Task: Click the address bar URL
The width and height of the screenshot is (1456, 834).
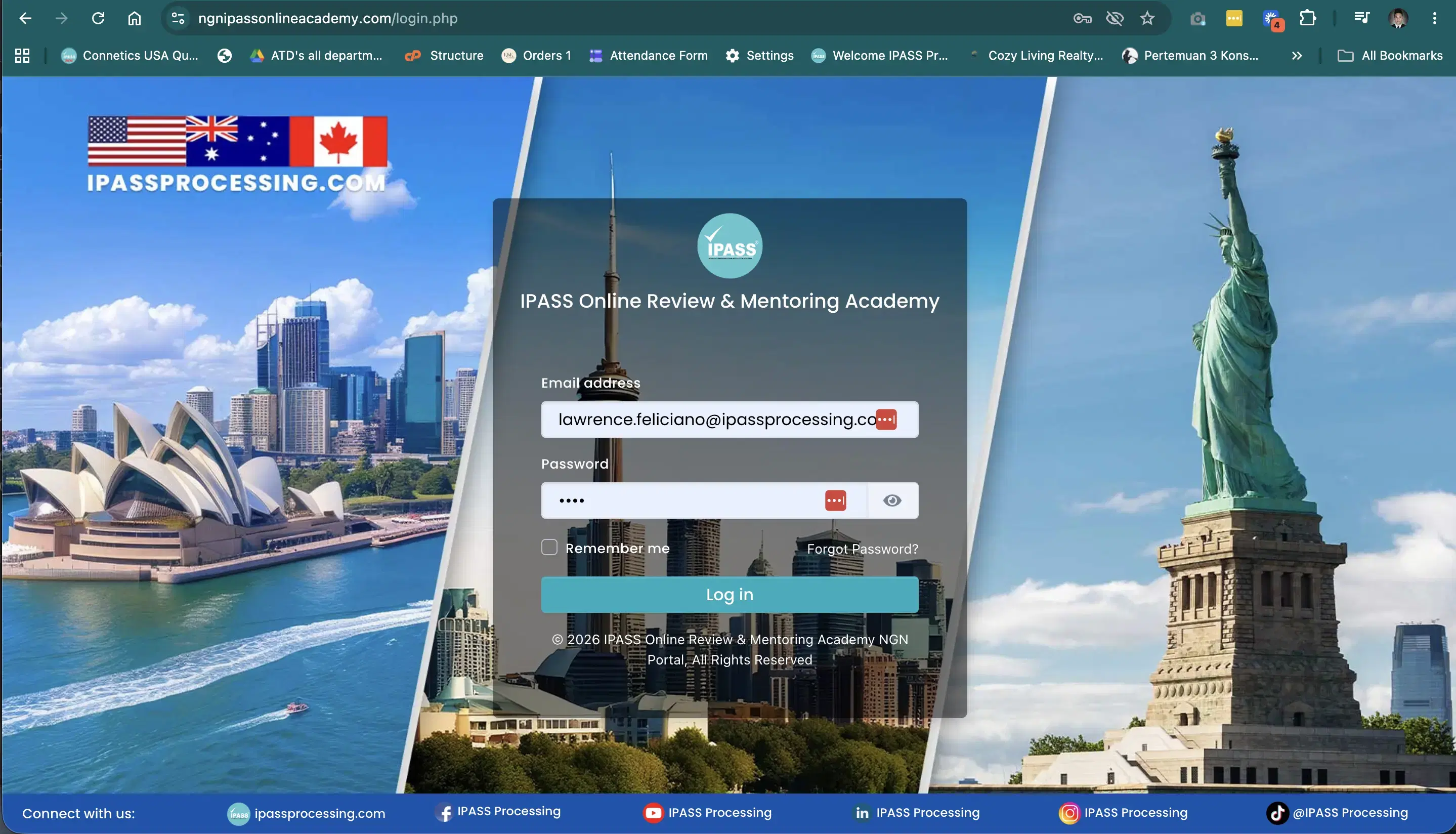Action: click(x=328, y=18)
